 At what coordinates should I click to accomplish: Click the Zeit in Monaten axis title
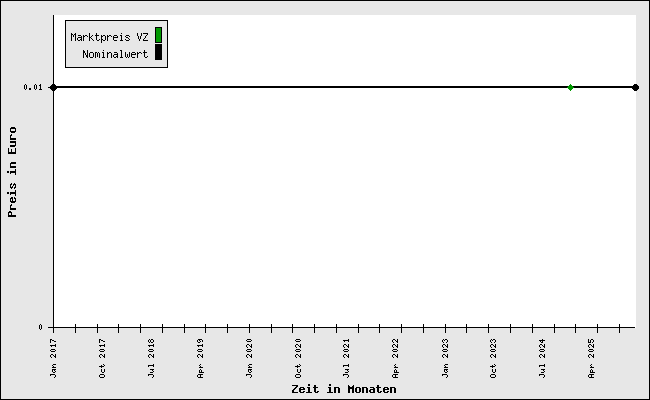(343, 389)
